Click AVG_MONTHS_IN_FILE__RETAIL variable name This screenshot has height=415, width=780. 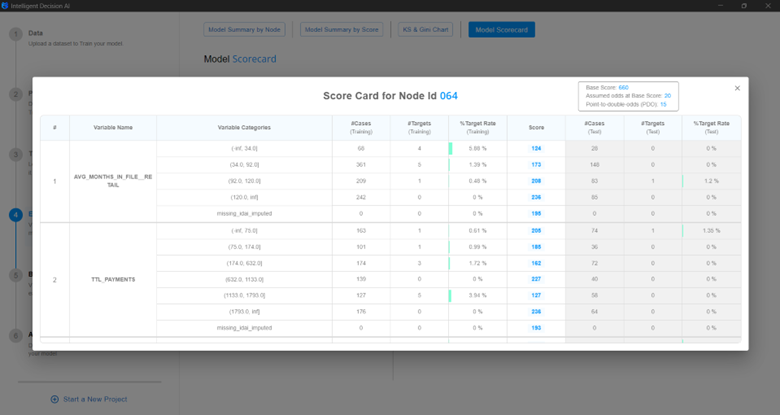[113, 181]
